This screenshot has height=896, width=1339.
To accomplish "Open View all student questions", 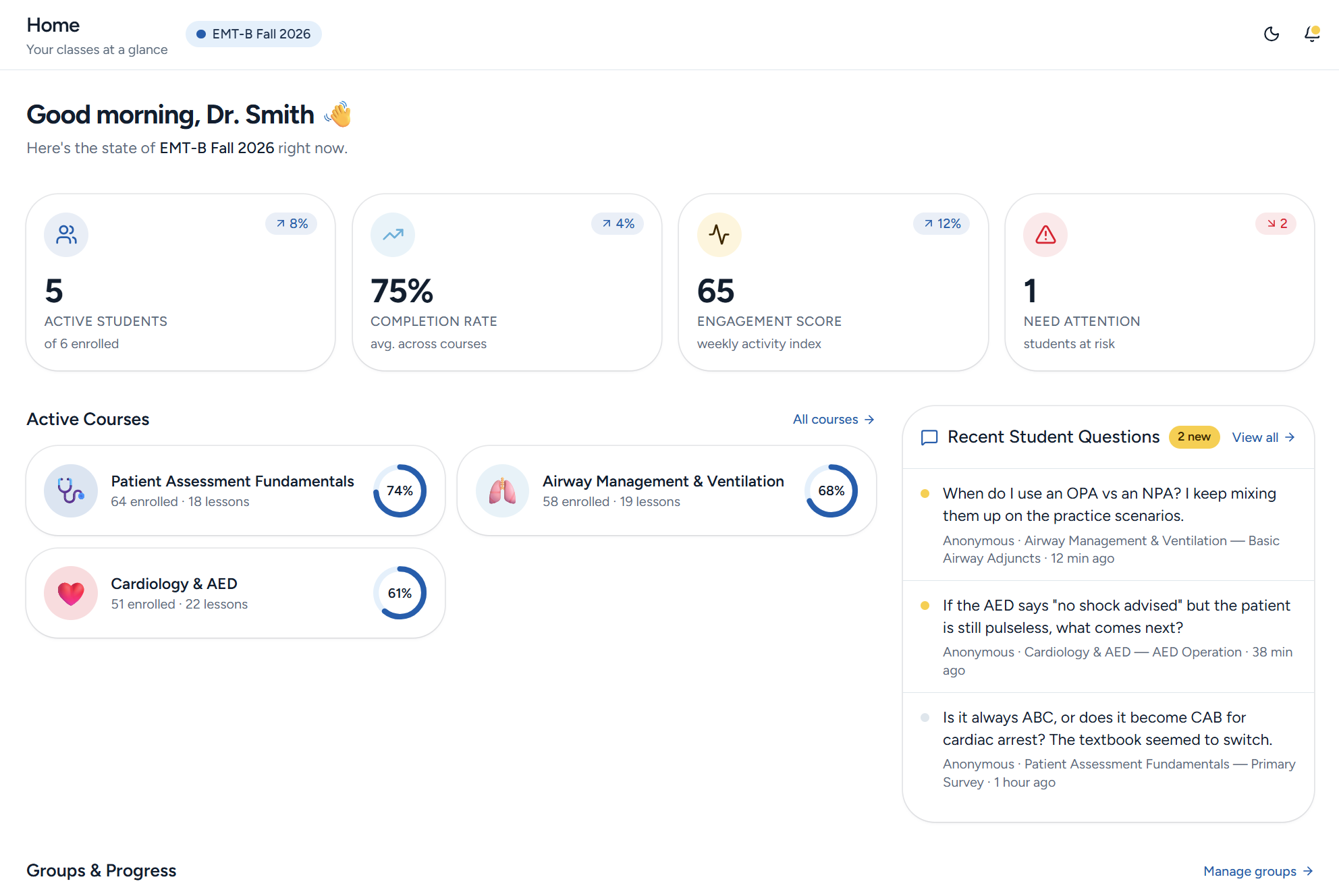I will click(1263, 437).
